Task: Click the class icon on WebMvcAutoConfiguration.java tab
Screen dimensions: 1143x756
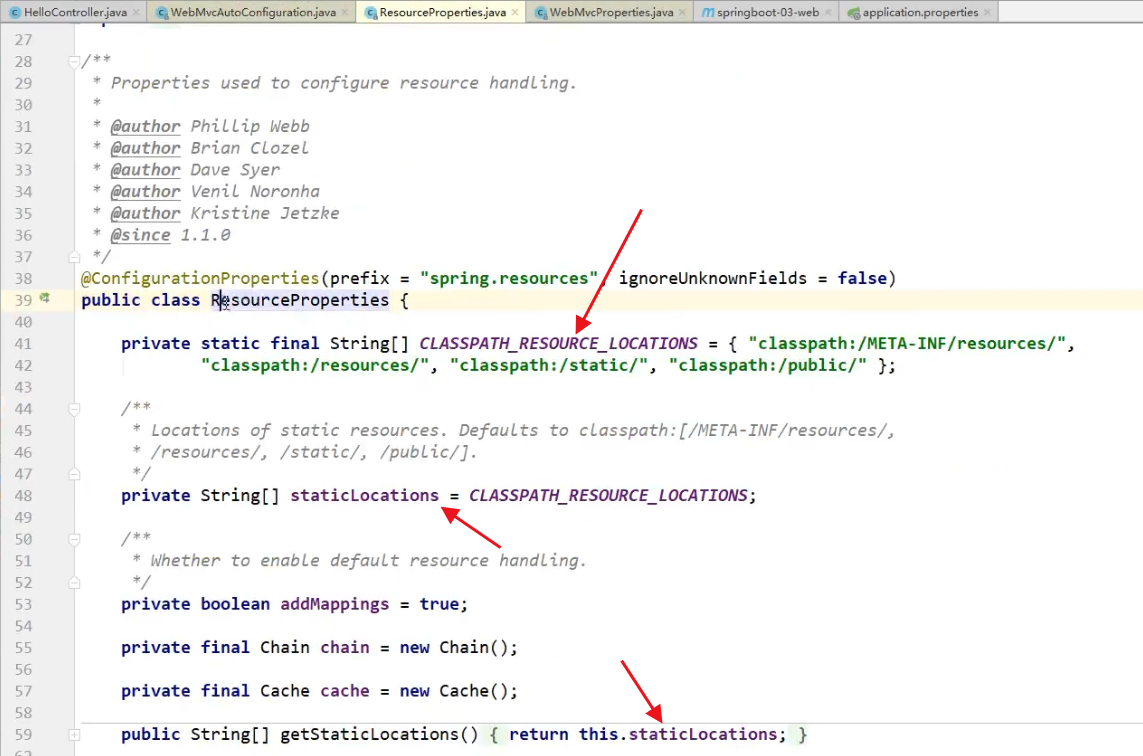Action: [x=162, y=12]
